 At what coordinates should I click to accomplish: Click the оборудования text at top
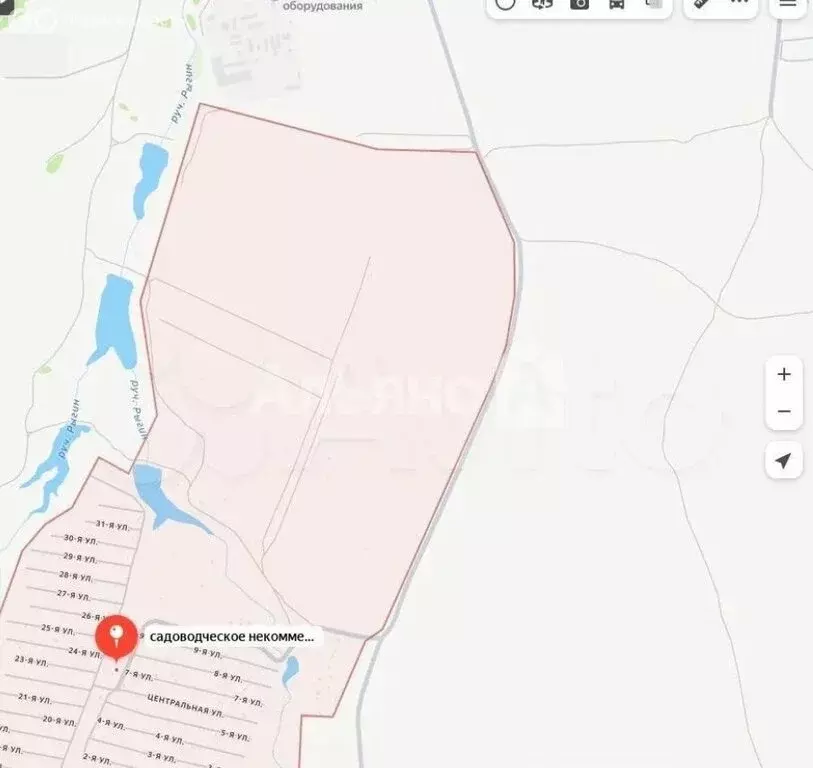click(321, 8)
